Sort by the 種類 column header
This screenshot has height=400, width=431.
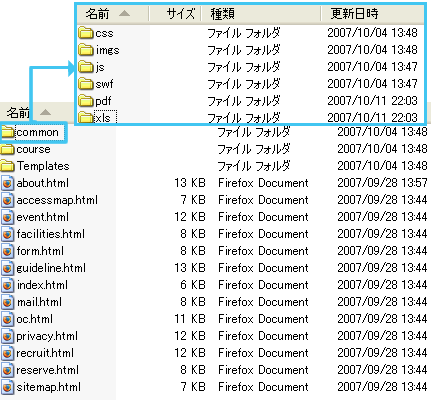(x=261, y=14)
